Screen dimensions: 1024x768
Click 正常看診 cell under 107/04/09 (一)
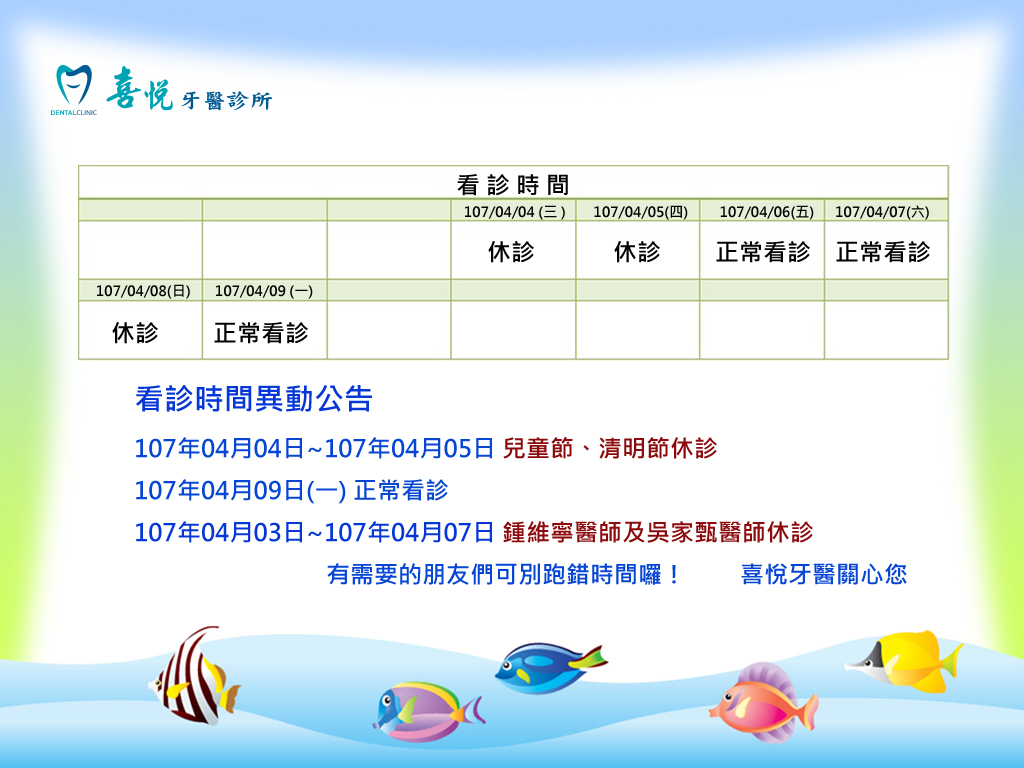click(x=262, y=332)
